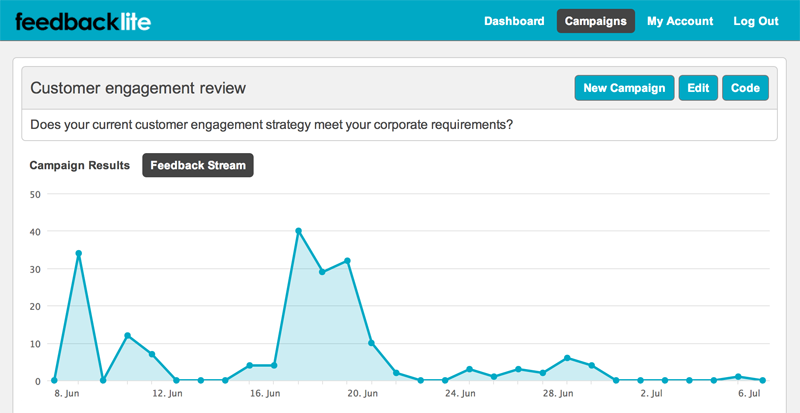Click the last data point on the chart
Viewport: 800px width, 413px height.
click(x=763, y=380)
